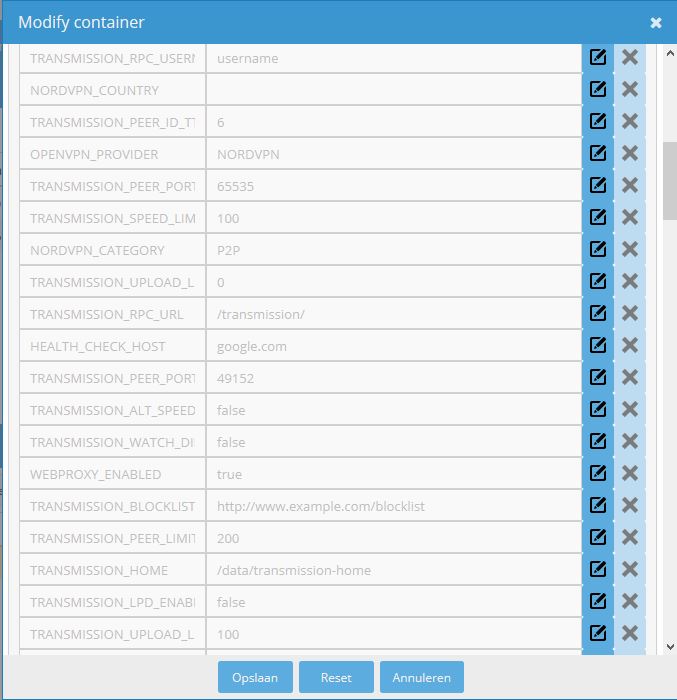Screen dimensions: 677x700
Task: Edit the TRANSMISSION_BLOCKLIST URL row
Action: 598,505
